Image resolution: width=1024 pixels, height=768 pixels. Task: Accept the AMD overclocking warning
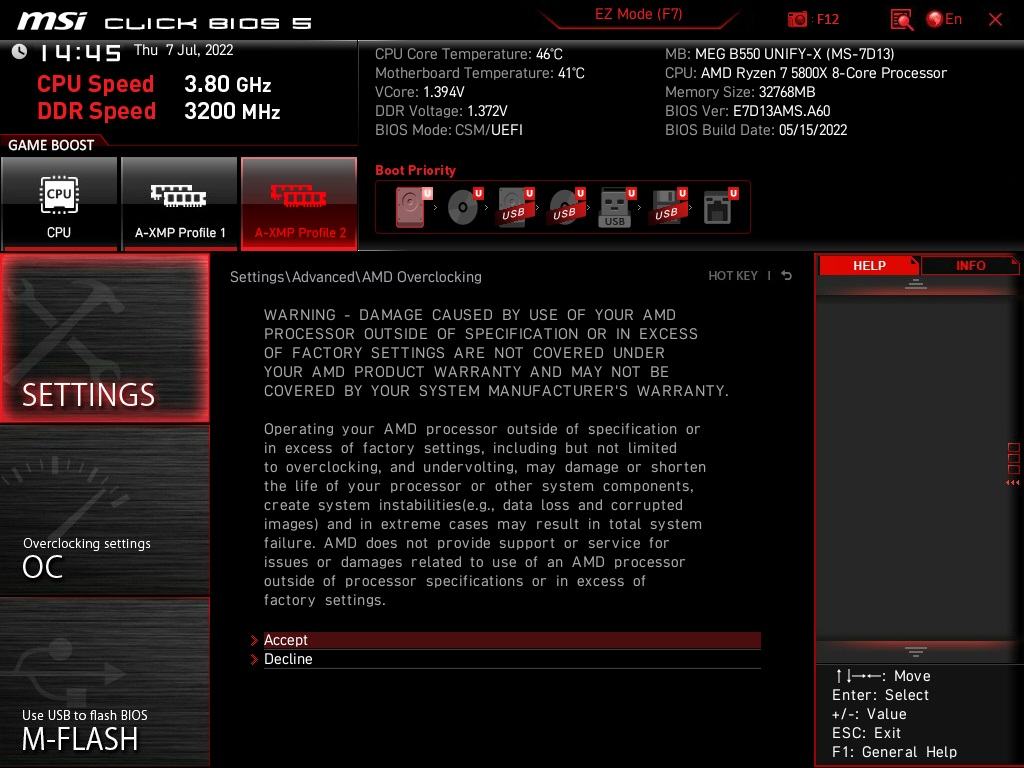point(512,640)
